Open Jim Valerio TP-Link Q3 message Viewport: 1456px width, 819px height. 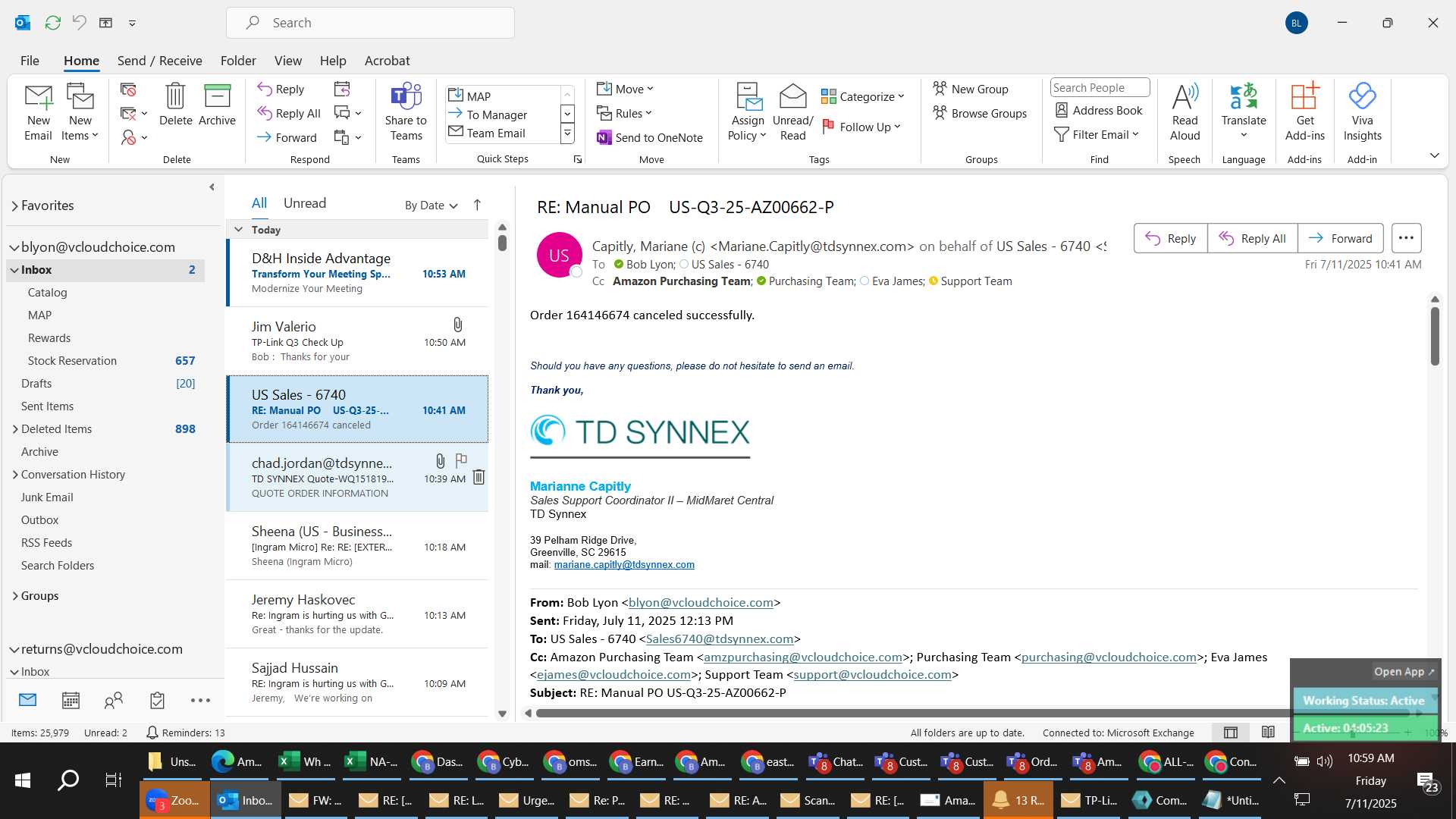(358, 341)
